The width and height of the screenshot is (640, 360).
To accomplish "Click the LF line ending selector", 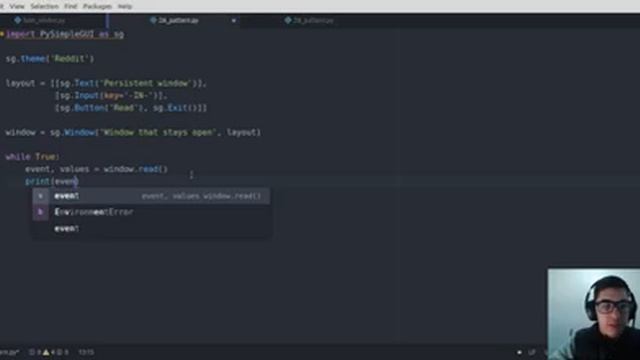I will (532, 352).
